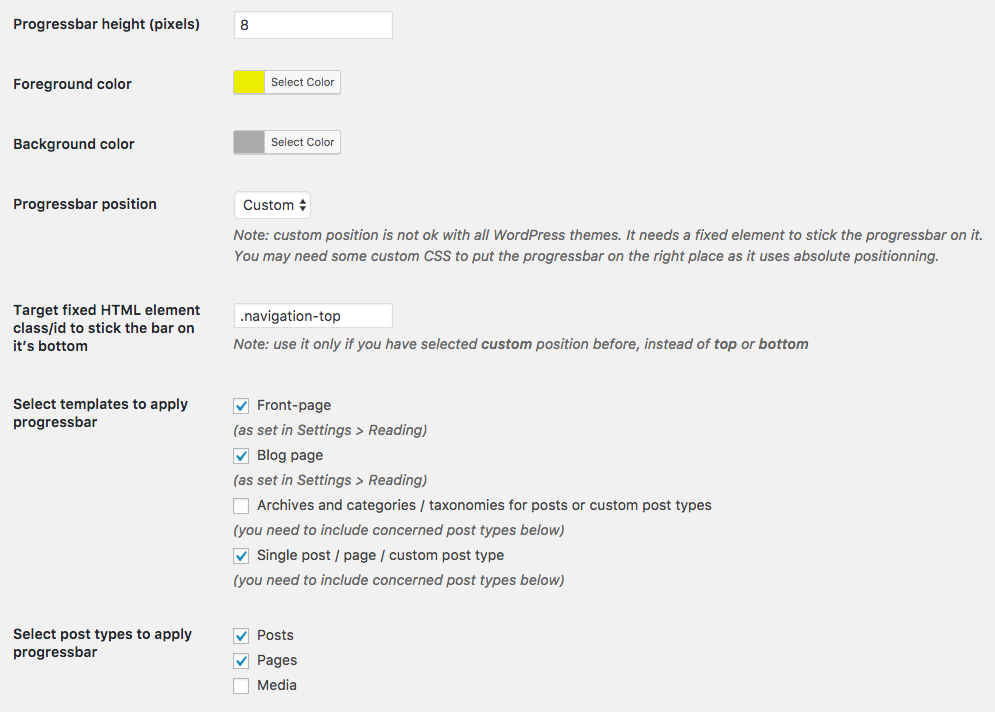Click the Progressbar height input field
995x712 pixels.
[312, 25]
